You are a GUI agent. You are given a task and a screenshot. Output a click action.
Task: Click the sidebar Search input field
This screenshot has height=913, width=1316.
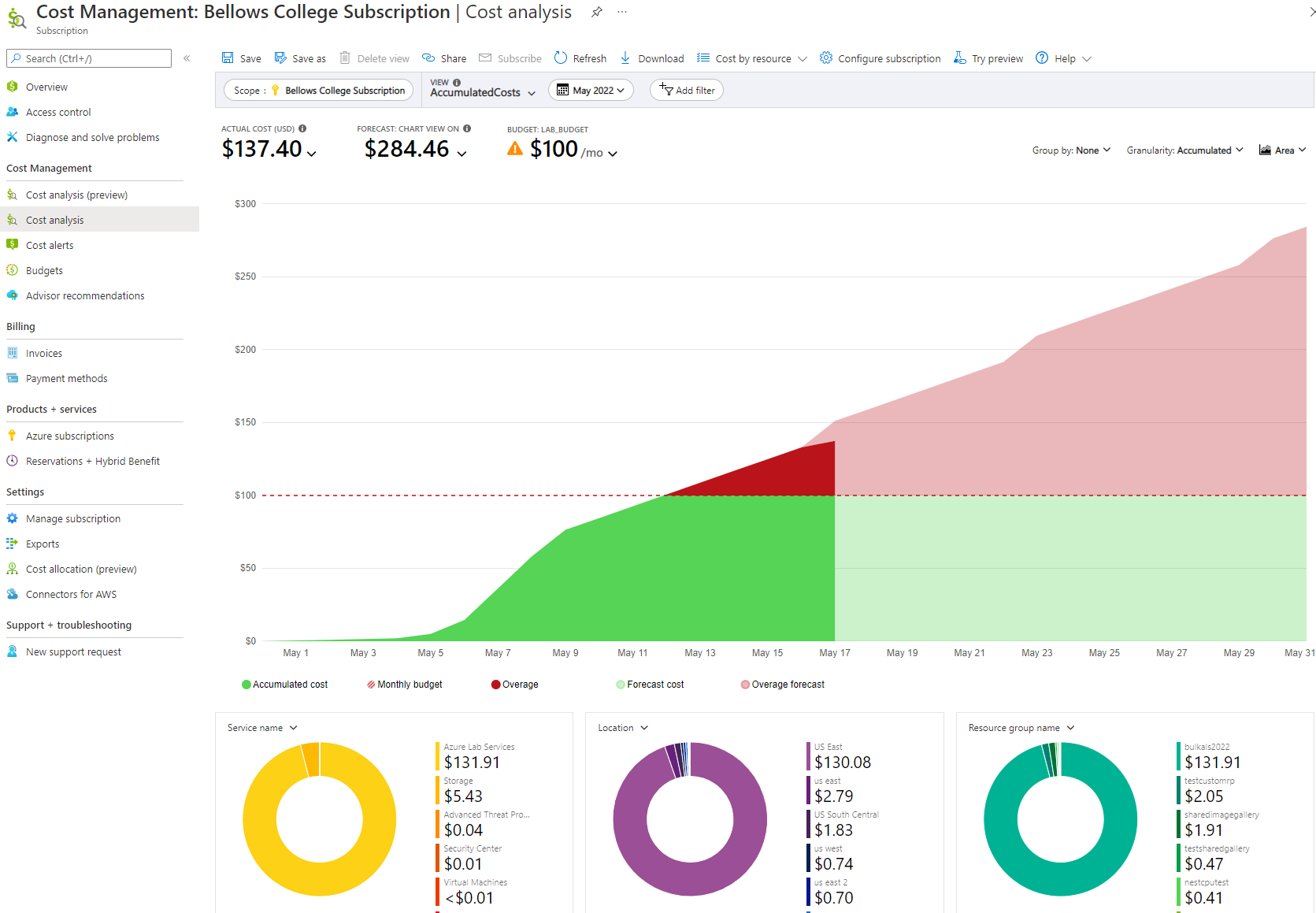click(x=89, y=58)
